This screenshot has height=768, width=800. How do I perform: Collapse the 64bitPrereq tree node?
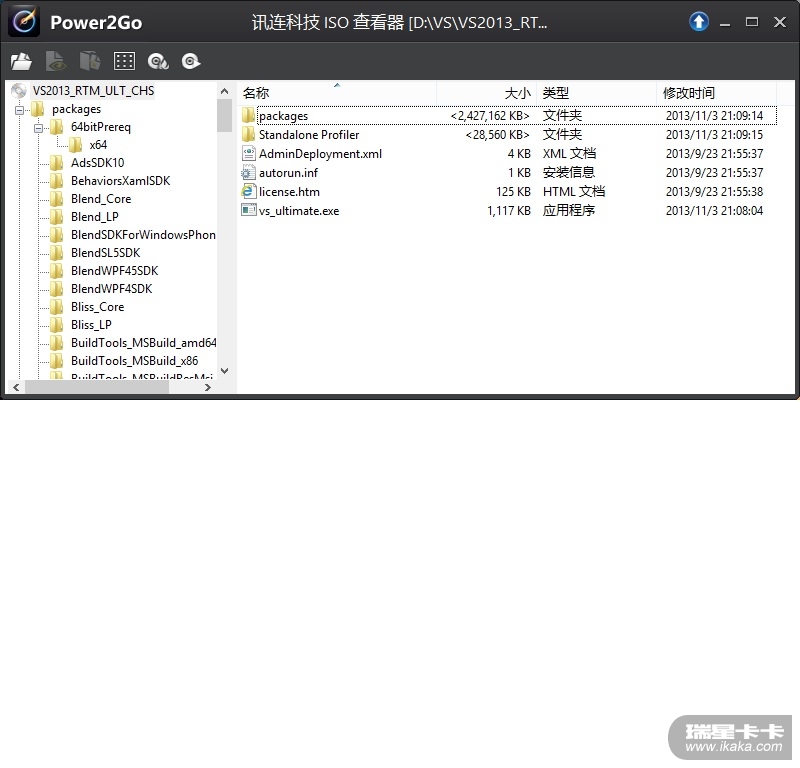38,128
